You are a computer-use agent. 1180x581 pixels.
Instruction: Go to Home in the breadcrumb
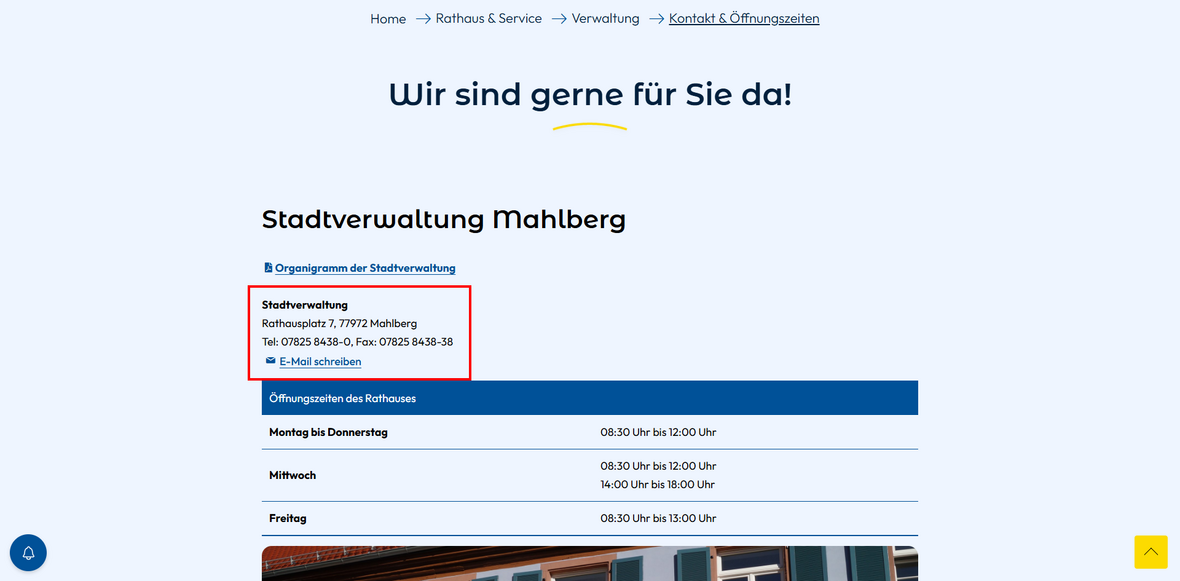(x=388, y=19)
